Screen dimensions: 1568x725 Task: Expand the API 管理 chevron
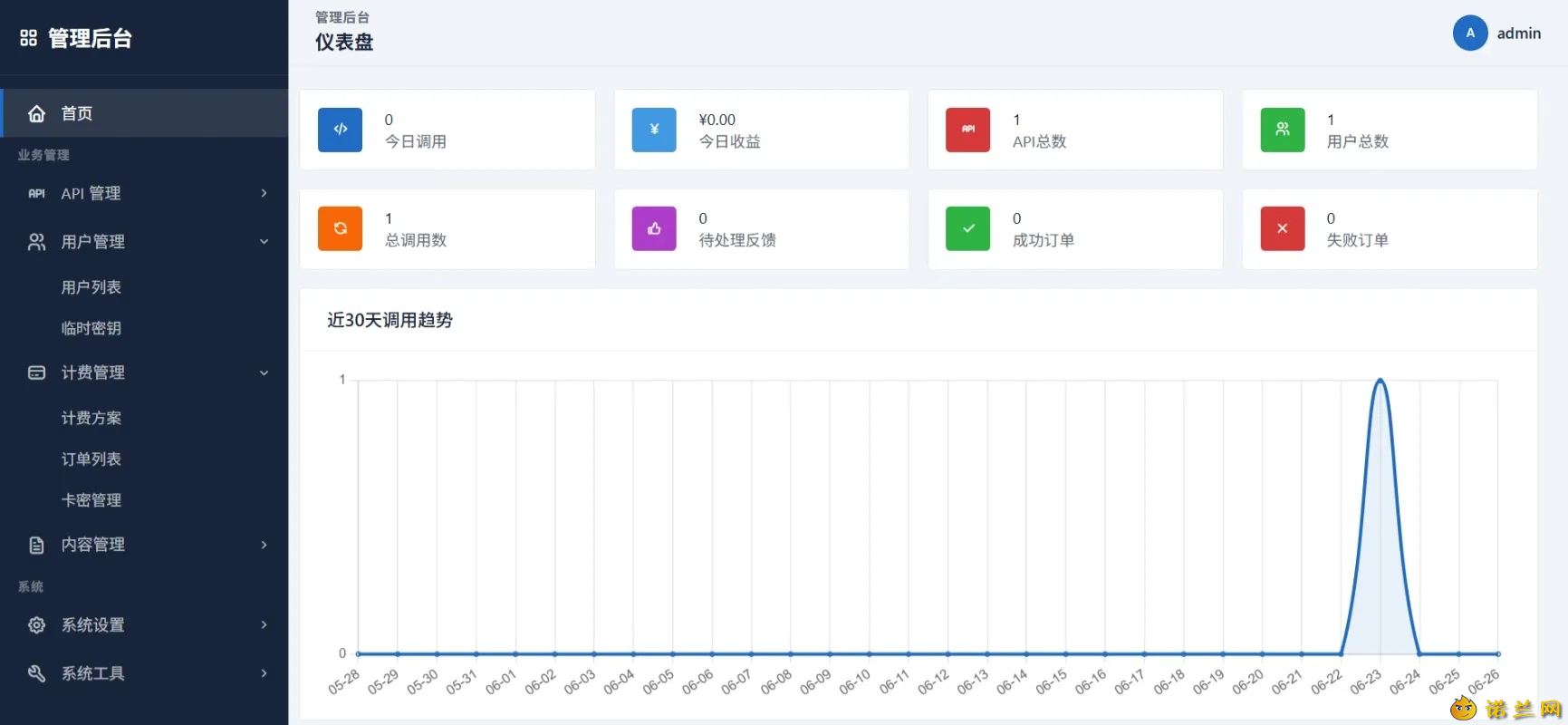tap(264, 193)
